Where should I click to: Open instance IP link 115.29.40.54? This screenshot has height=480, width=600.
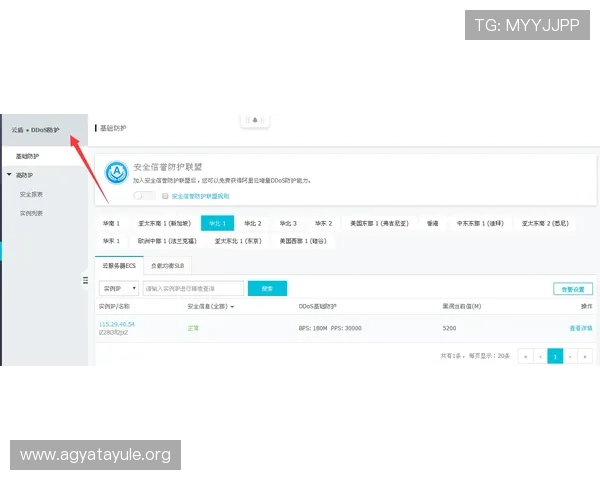[117, 324]
